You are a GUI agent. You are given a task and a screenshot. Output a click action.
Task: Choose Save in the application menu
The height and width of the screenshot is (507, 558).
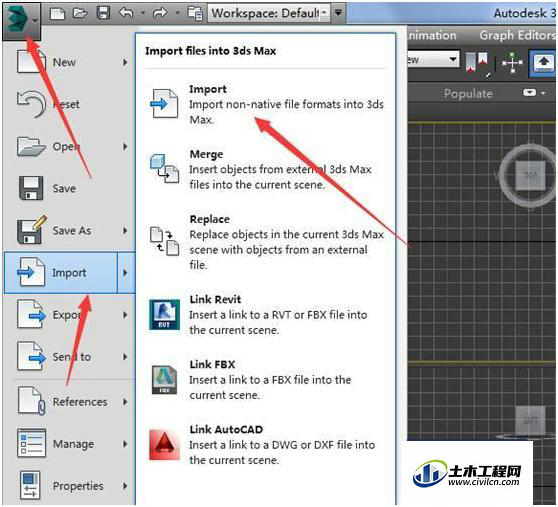point(70,188)
